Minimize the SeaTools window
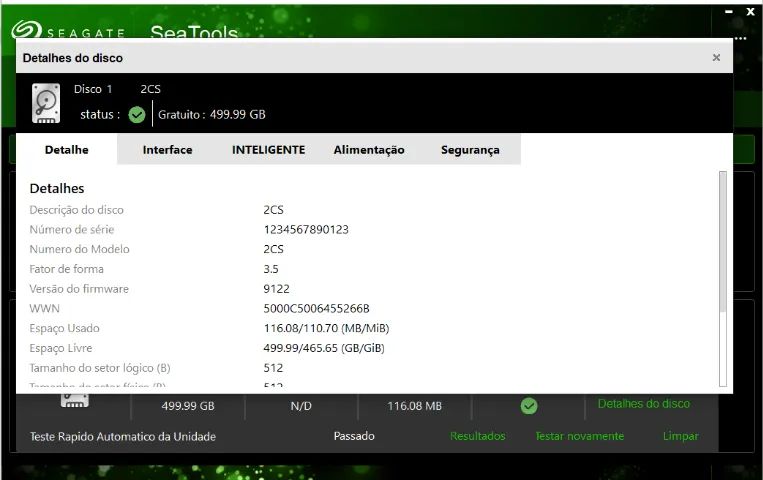The image size is (763, 480). [x=728, y=12]
